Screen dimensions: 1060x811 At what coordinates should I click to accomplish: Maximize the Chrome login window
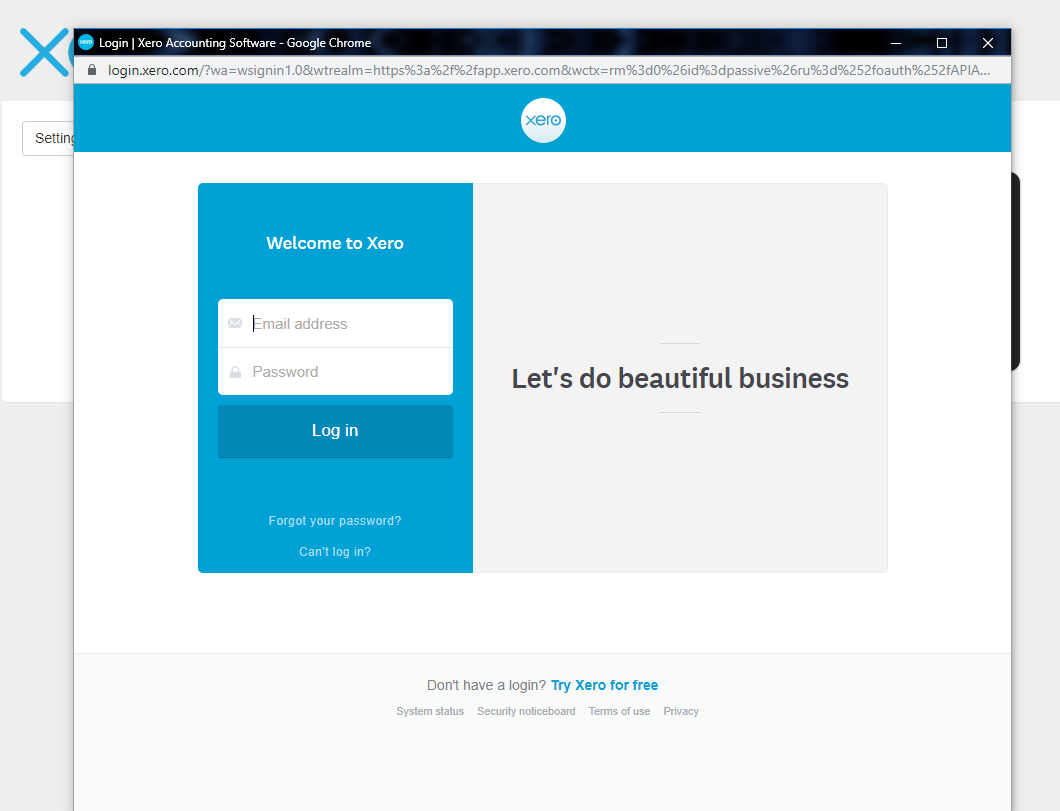click(x=942, y=43)
